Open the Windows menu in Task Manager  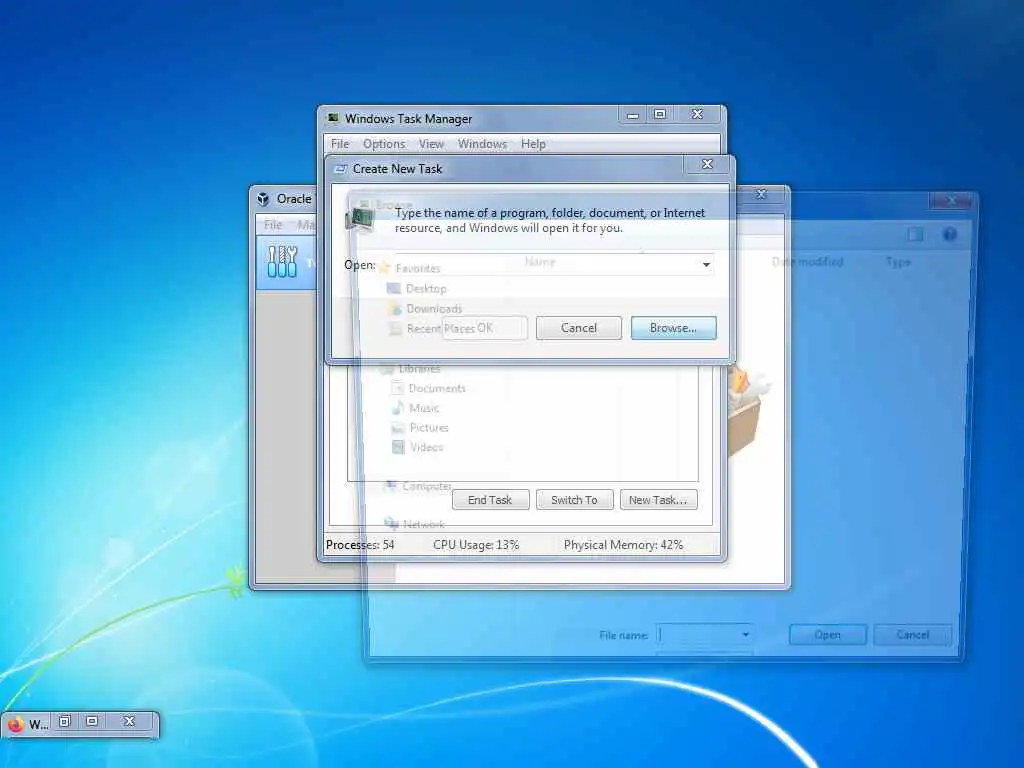click(482, 144)
